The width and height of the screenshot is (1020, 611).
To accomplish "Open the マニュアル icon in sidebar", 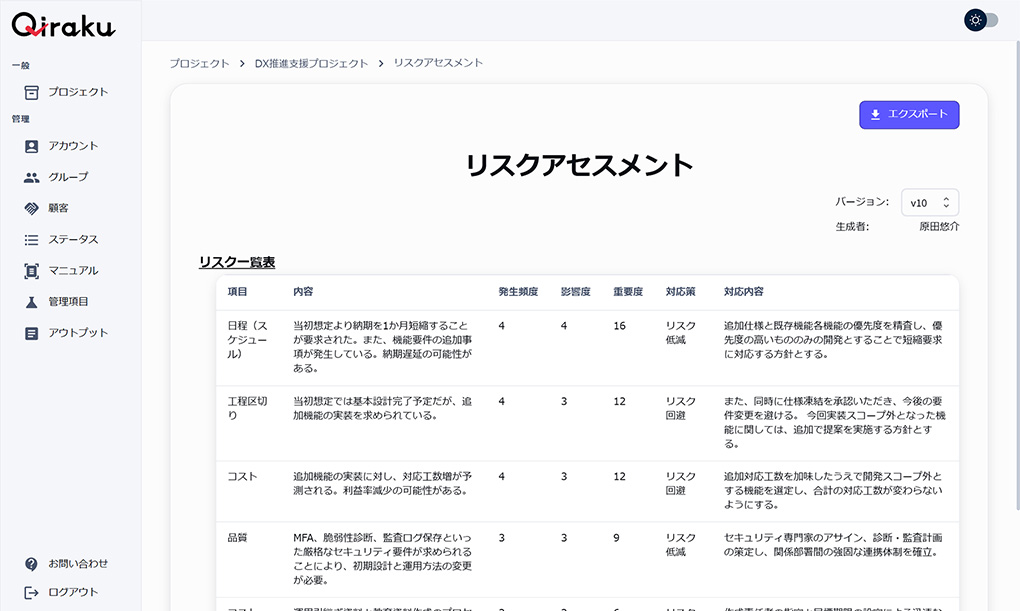I will coord(31,271).
